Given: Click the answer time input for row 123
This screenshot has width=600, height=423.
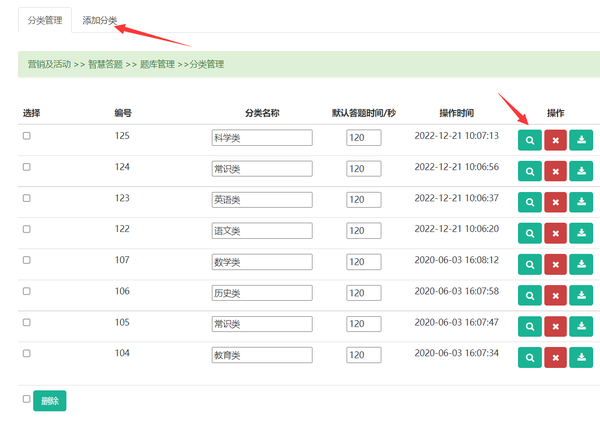Looking at the screenshot, I should (x=364, y=200).
